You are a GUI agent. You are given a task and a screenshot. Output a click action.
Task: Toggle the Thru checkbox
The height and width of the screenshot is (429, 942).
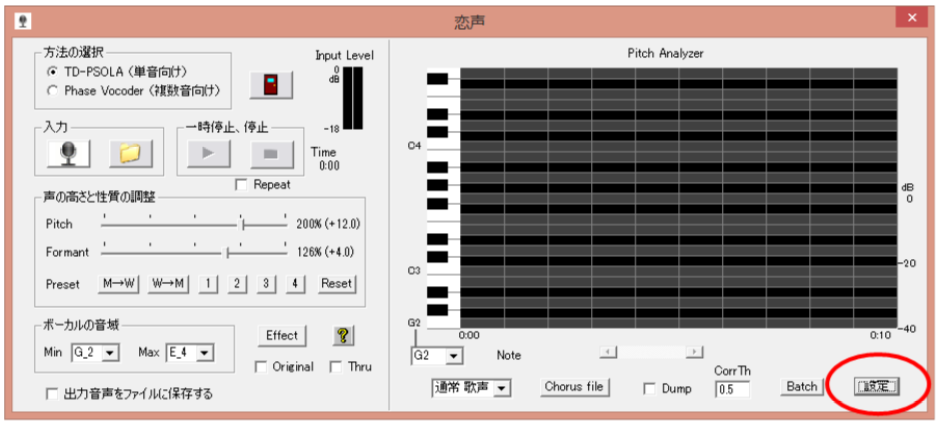point(336,367)
